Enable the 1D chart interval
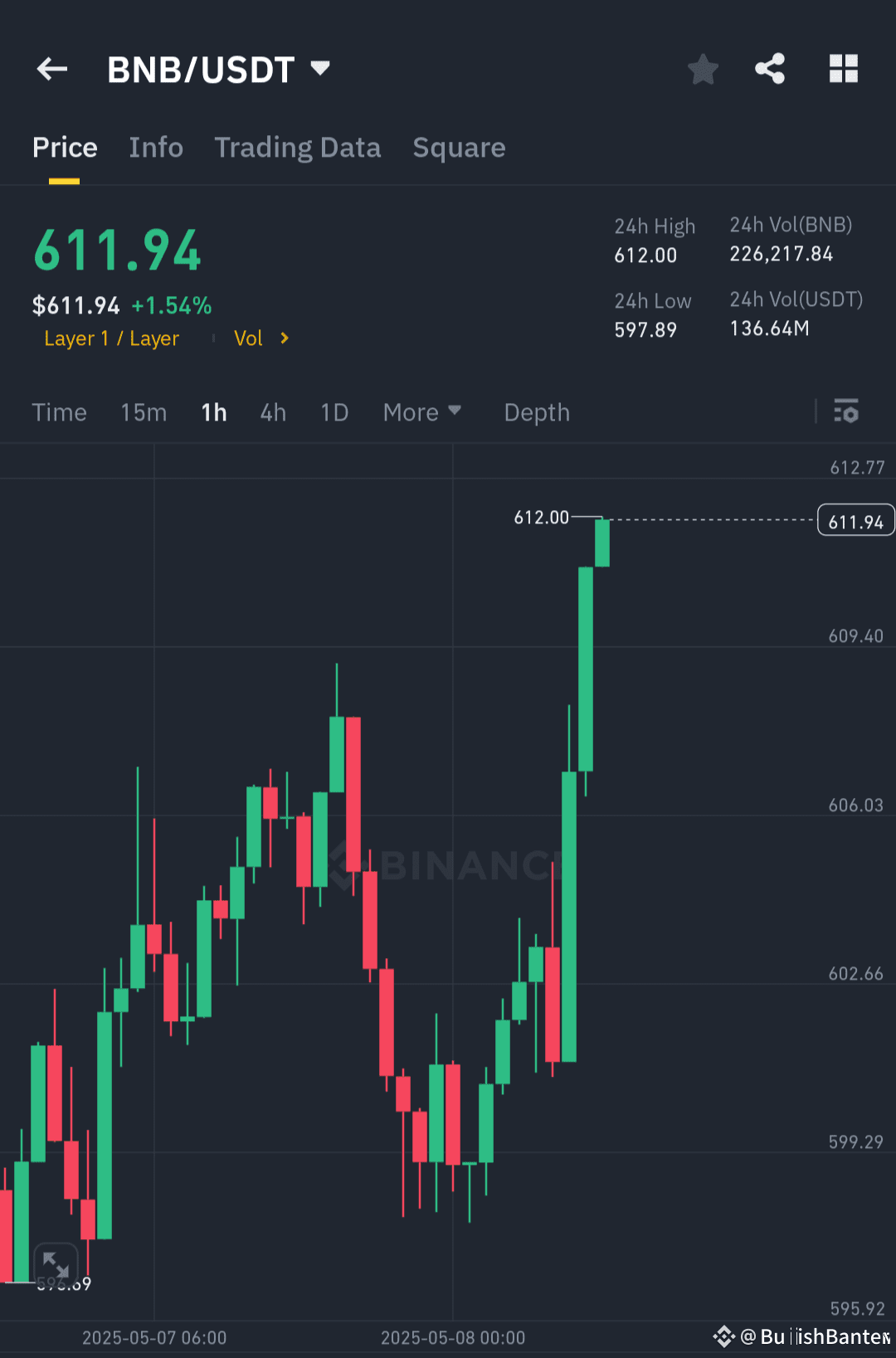 point(334,412)
